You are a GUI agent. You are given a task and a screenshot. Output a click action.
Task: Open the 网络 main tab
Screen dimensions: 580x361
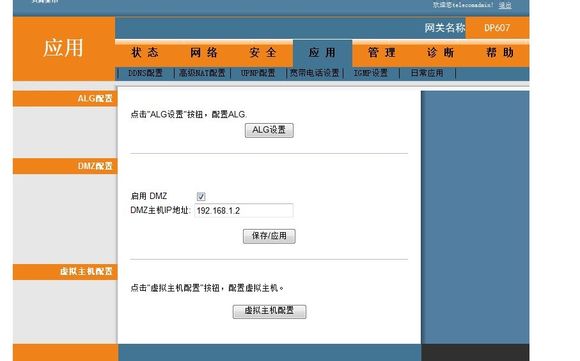click(x=204, y=53)
